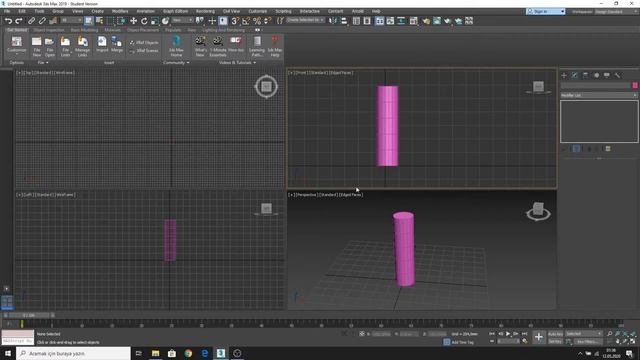Activate the Select Object tool
The image size is (640, 360).
click(89, 20)
